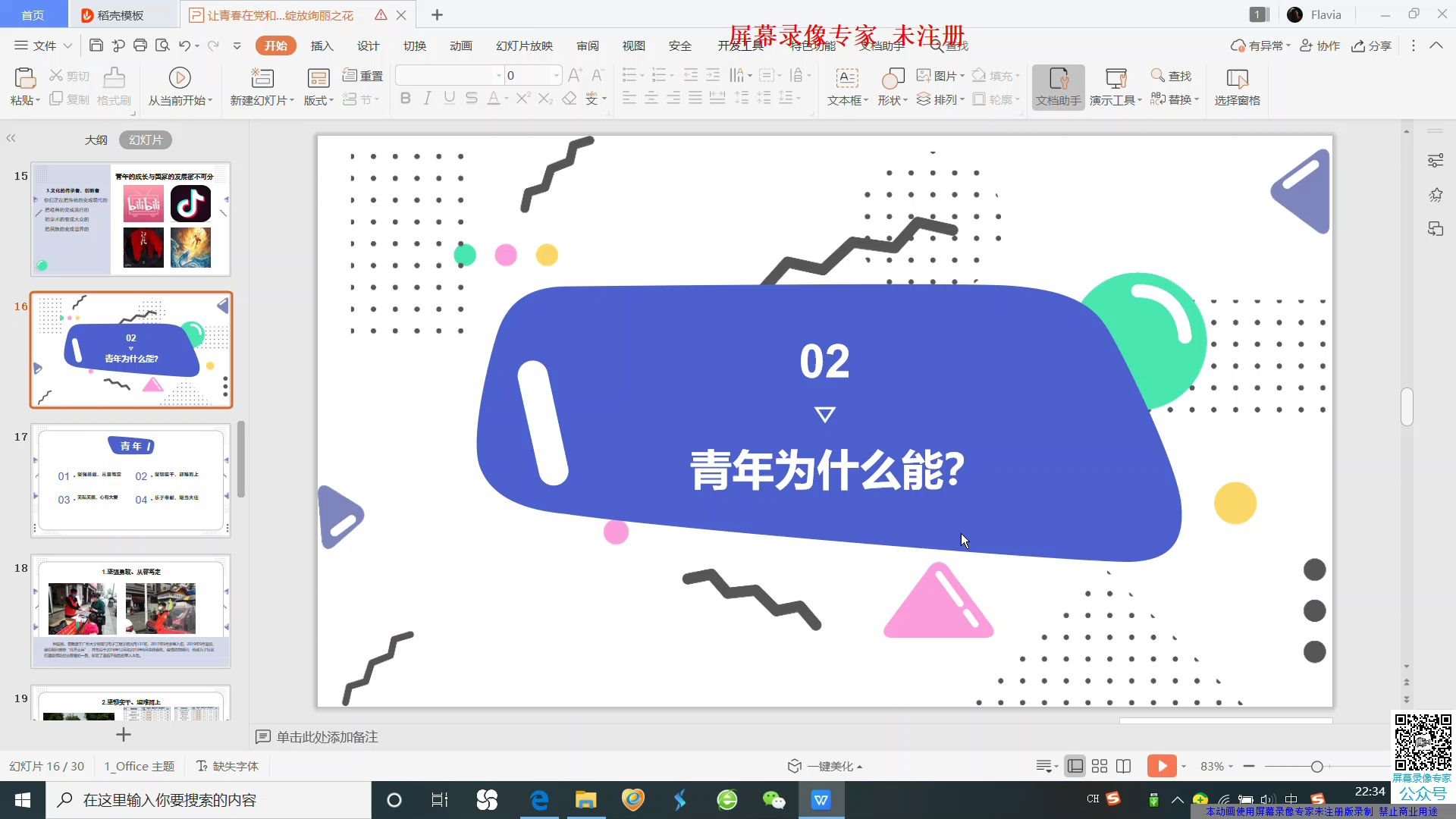1456x819 pixels.
Task: Open the font name dropdown
Action: pos(498,75)
